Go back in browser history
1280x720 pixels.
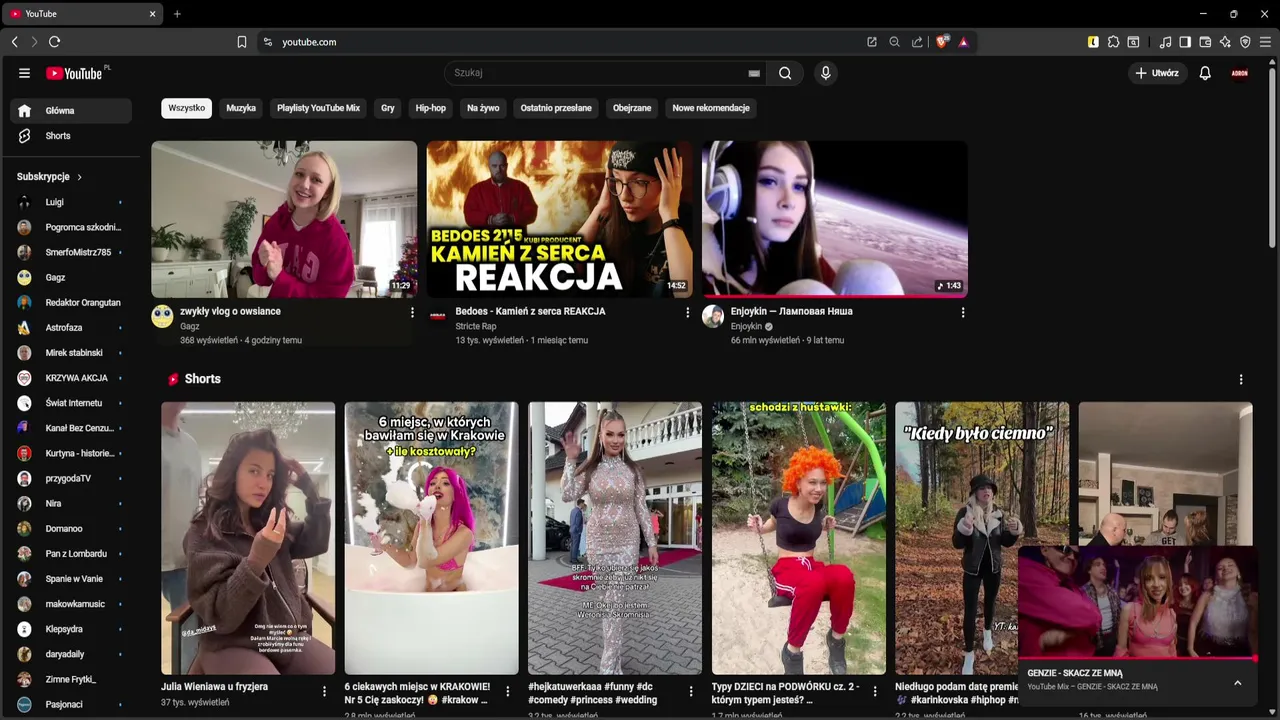[14, 42]
